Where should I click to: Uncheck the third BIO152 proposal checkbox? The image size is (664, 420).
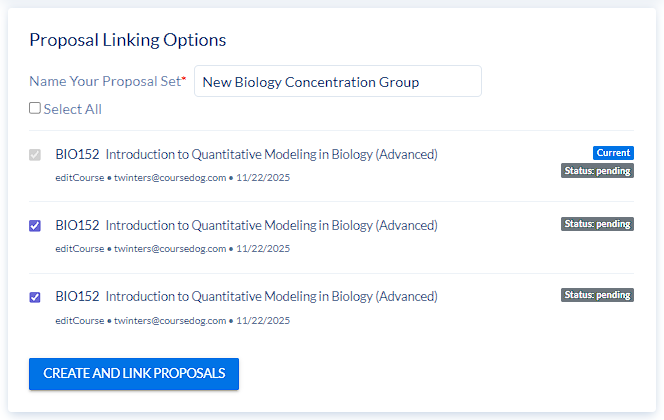[35, 297]
